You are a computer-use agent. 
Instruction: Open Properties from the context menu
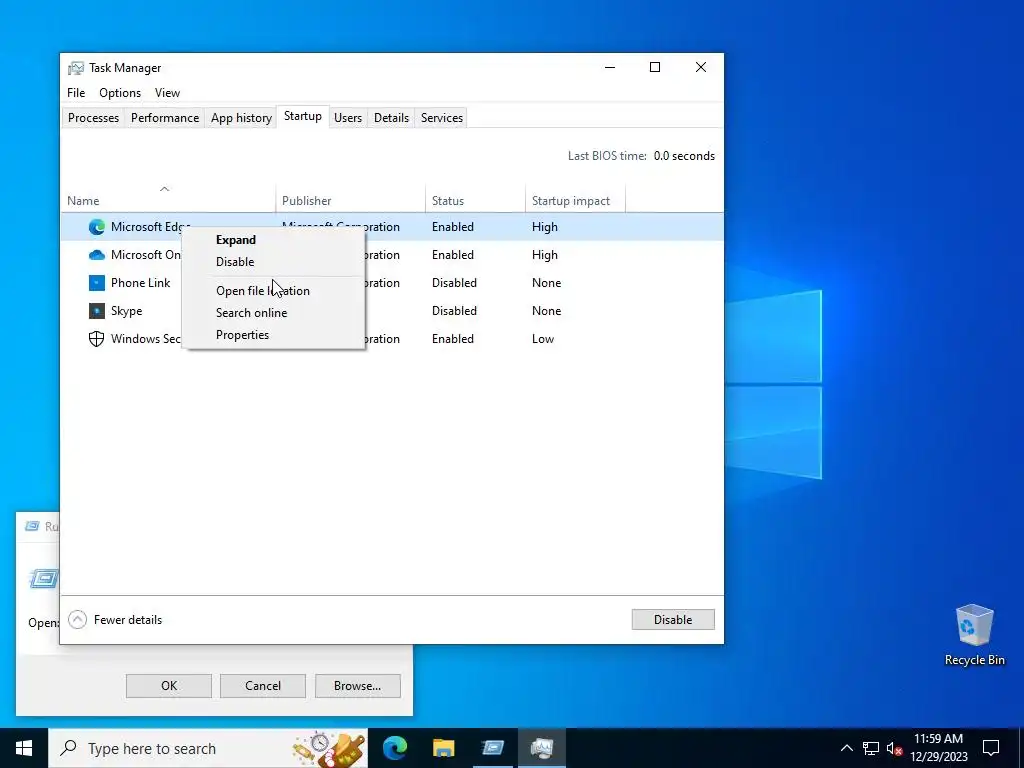click(242, 335)
